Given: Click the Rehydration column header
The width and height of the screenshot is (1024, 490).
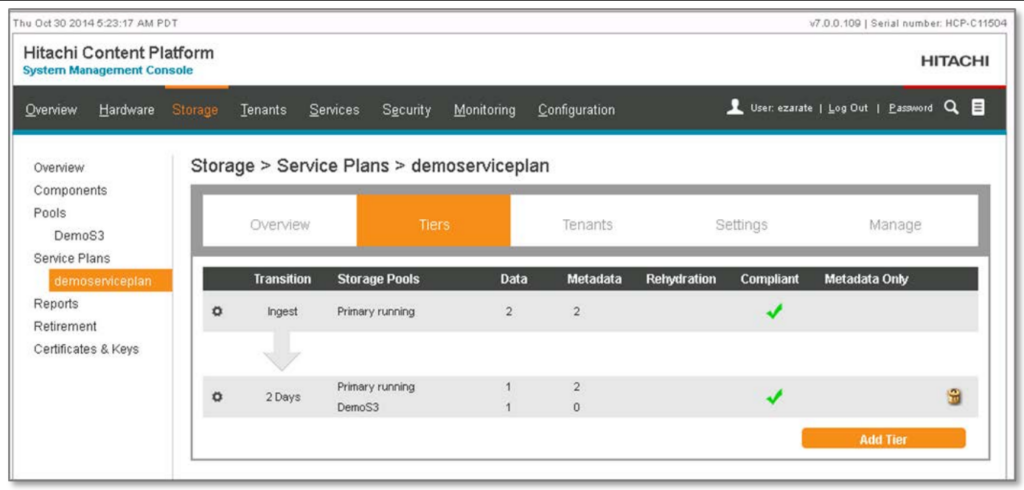Looking at the screenshot, I should (681, 279).
